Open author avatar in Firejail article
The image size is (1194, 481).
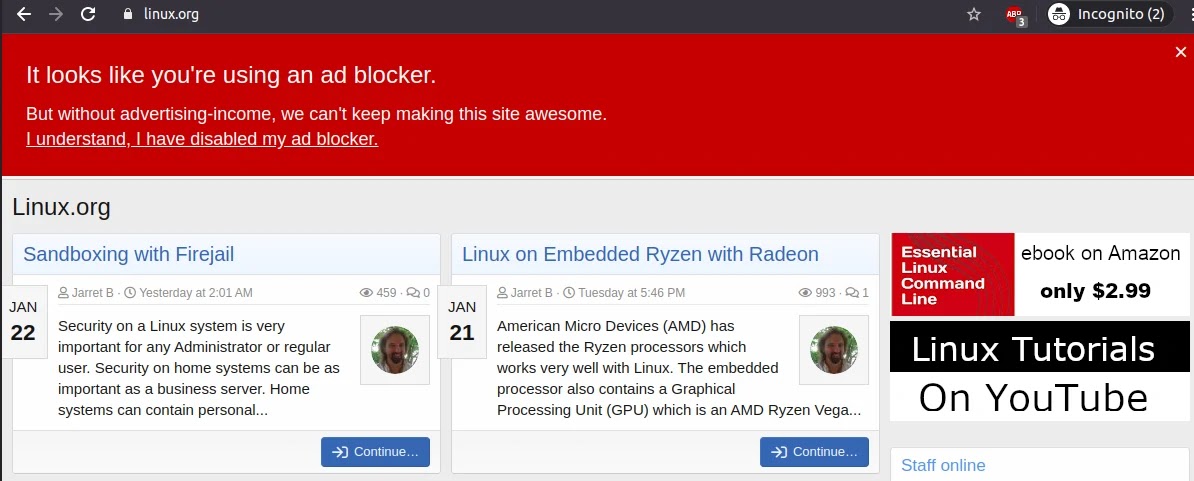click(x=394, y=350)
